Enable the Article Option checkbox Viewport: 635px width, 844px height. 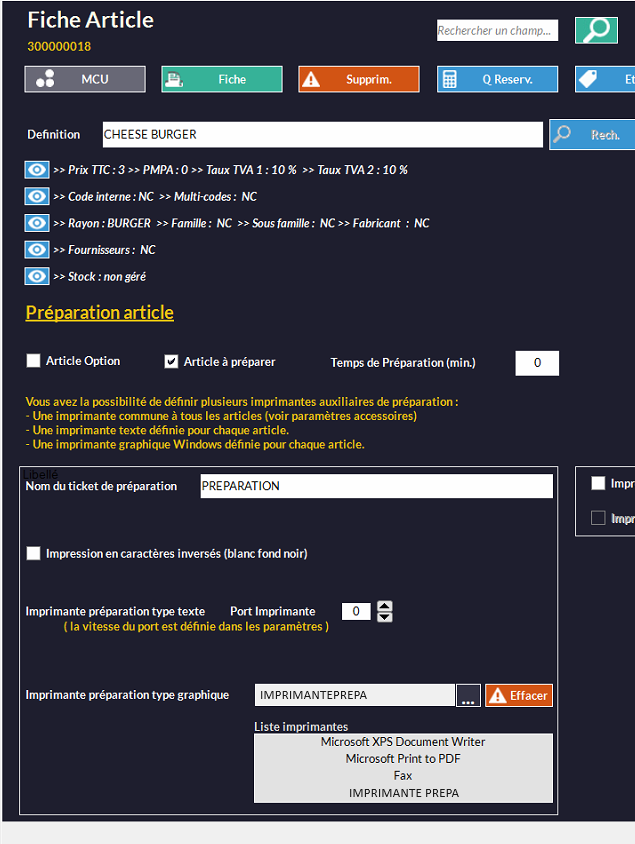34,361
